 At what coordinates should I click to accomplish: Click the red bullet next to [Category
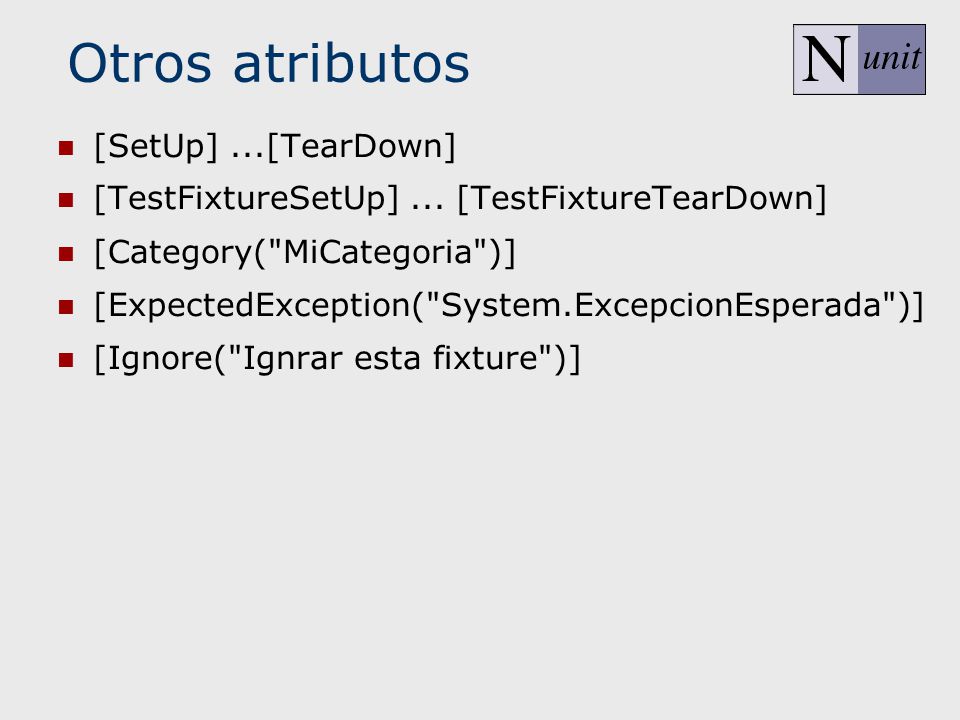point(66,253)
